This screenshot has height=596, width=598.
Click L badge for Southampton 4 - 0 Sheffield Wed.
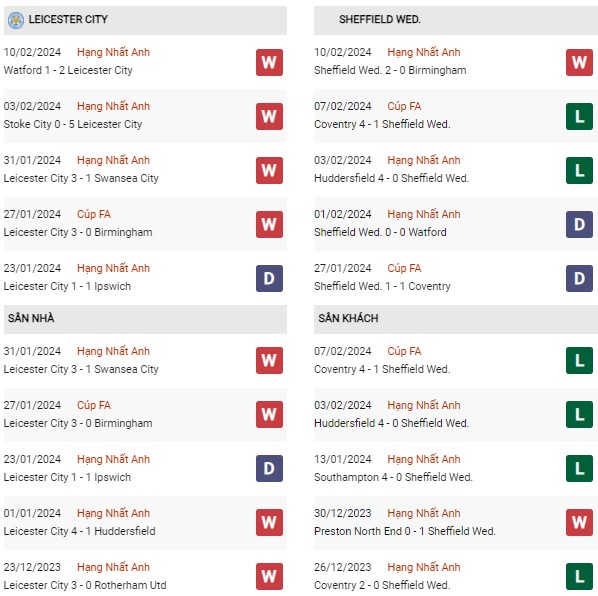(579, 468)
